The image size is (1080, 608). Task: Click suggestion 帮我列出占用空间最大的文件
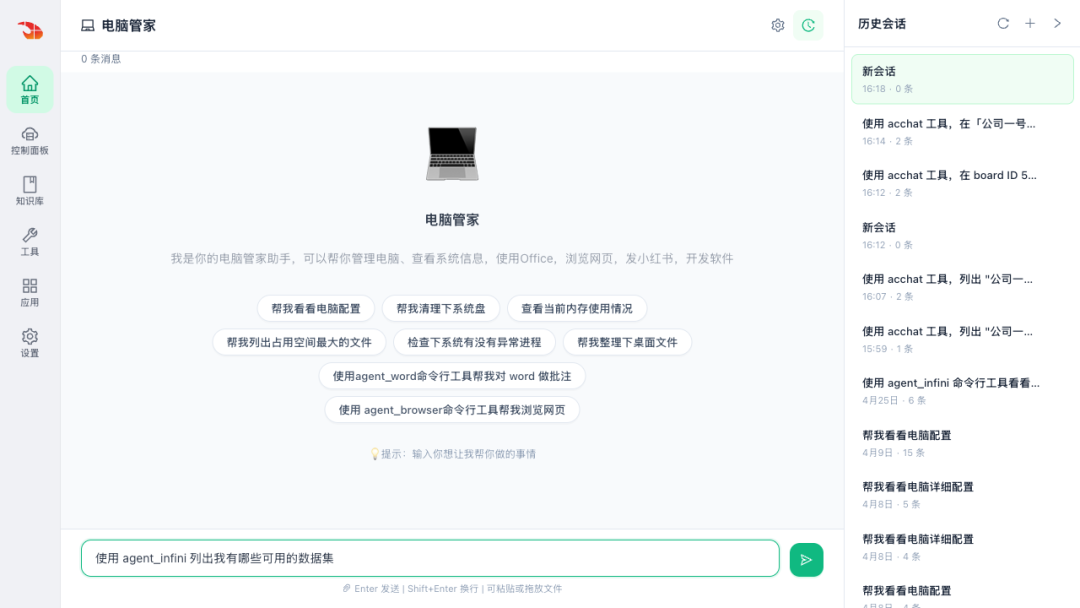(x=299, y=342)
